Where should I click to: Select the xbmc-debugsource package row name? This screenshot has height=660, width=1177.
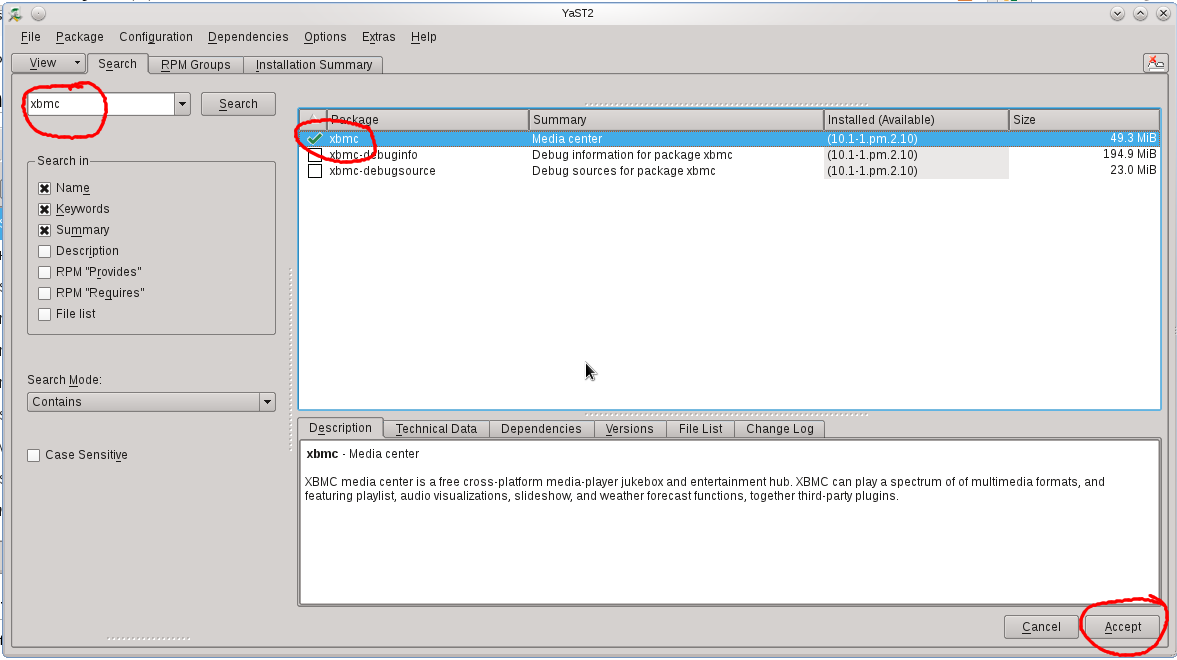pos(382,171)
